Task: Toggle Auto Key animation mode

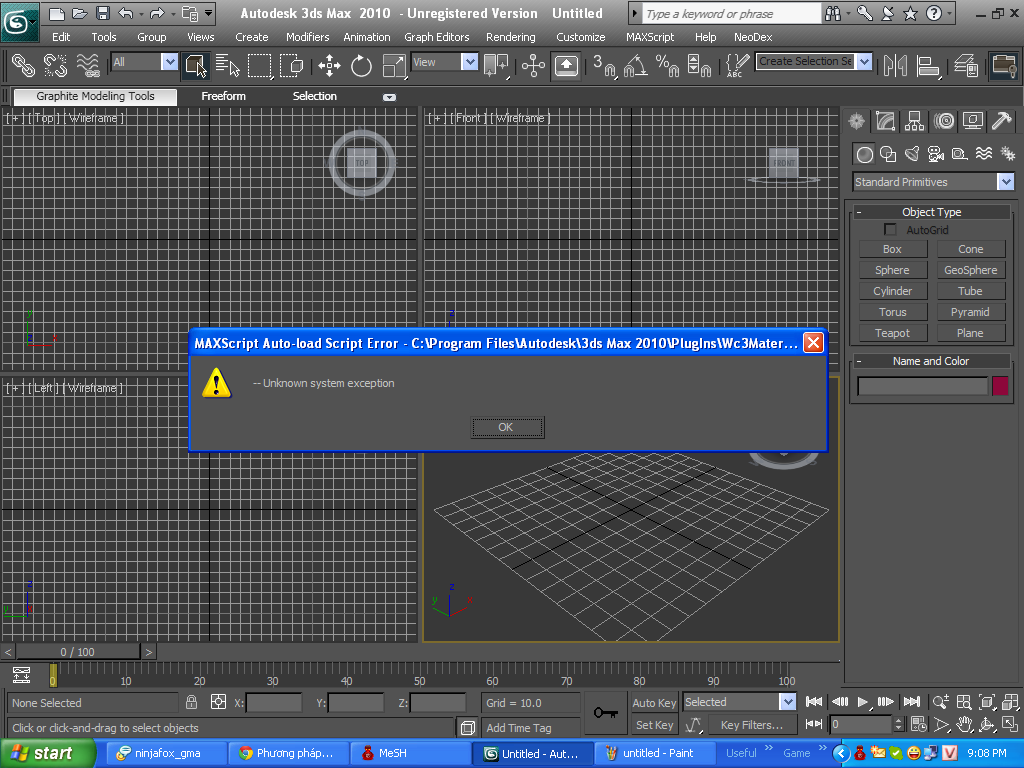Action: 654,703
